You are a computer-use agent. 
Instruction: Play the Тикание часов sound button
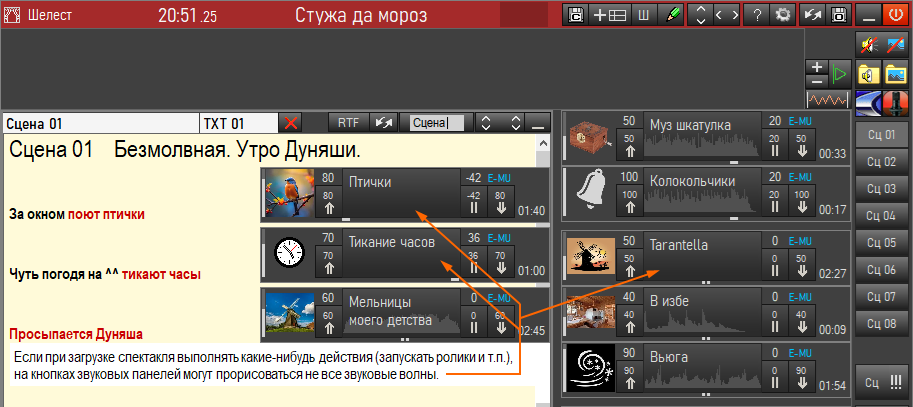click(x=401, y=253)
